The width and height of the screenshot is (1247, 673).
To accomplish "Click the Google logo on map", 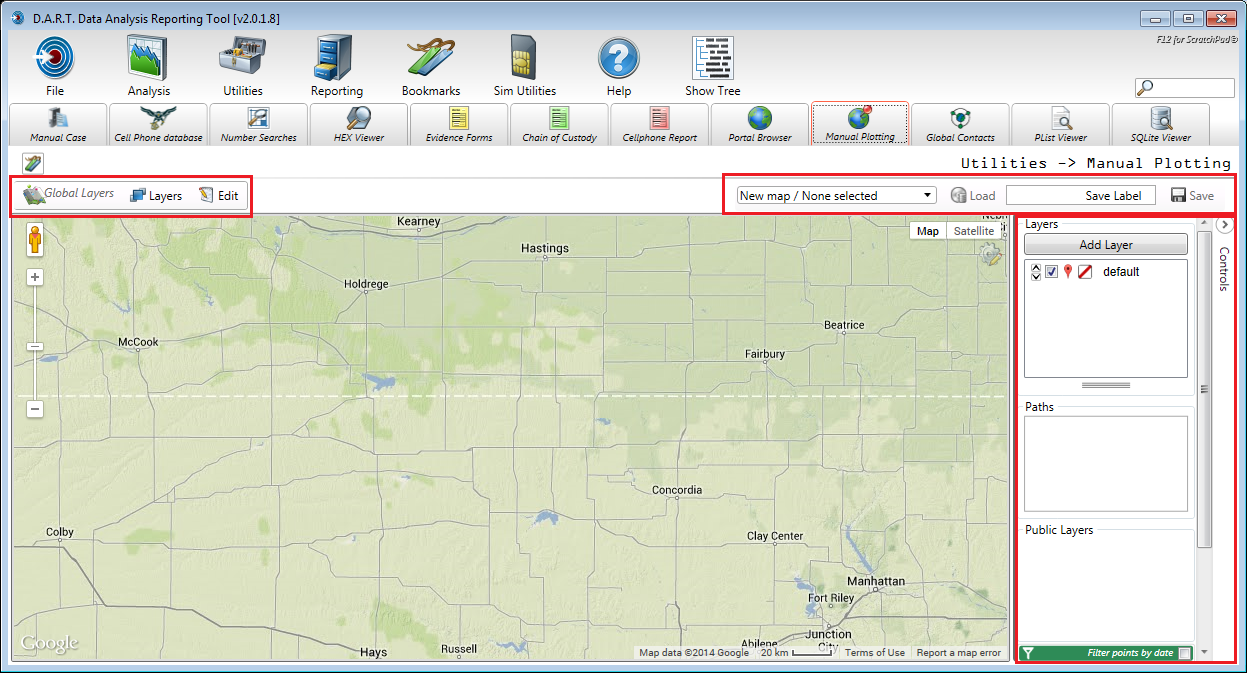I will (x=49, y=643).
